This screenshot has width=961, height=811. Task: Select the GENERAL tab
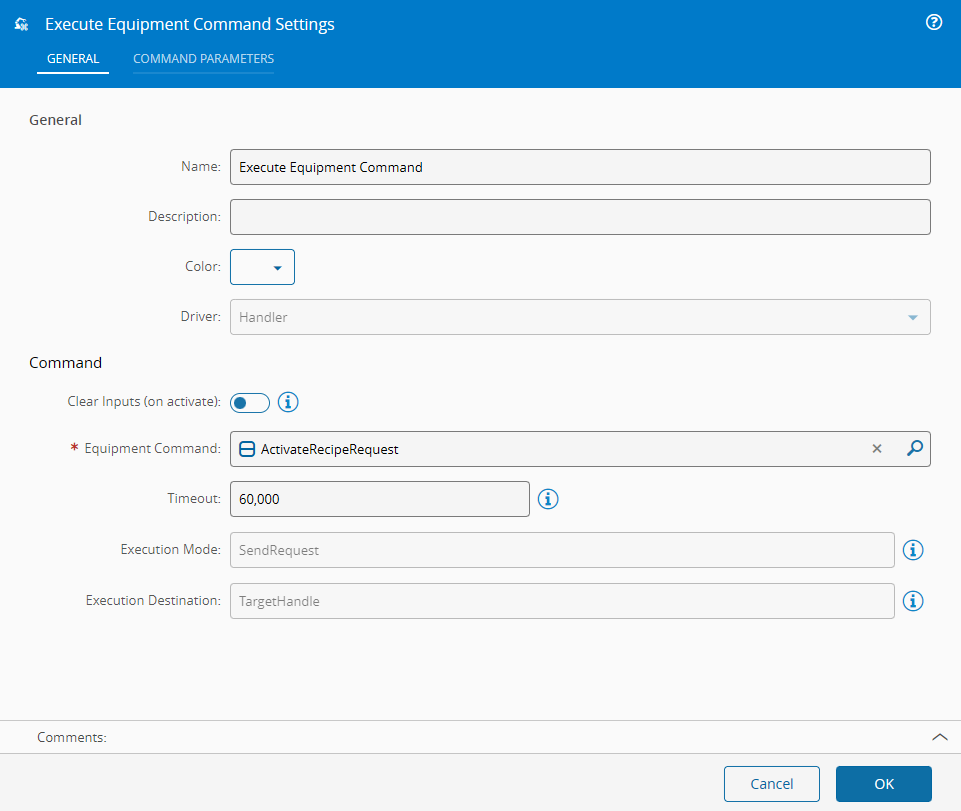click(73, 59)
